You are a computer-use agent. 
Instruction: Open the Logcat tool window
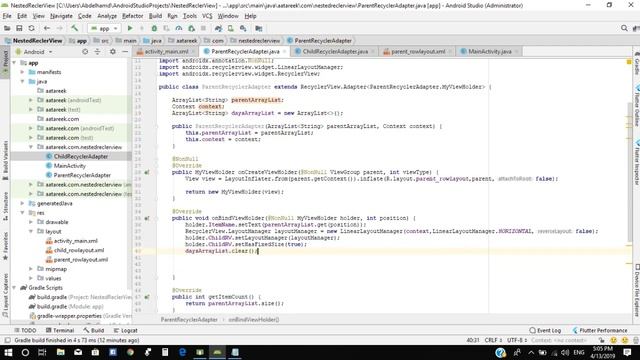pos(125,330)
